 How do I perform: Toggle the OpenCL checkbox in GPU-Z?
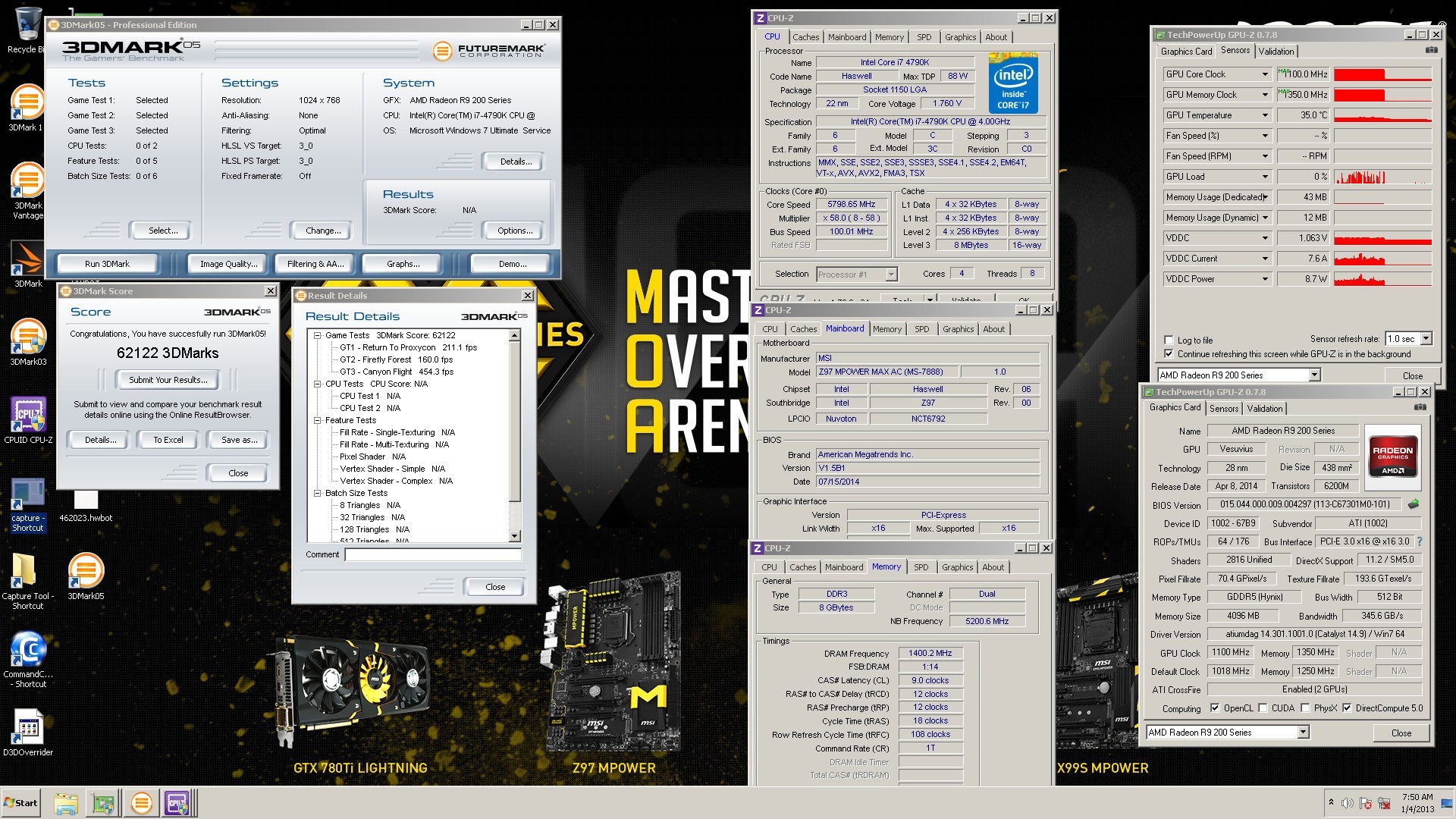tap(1215, 708)
